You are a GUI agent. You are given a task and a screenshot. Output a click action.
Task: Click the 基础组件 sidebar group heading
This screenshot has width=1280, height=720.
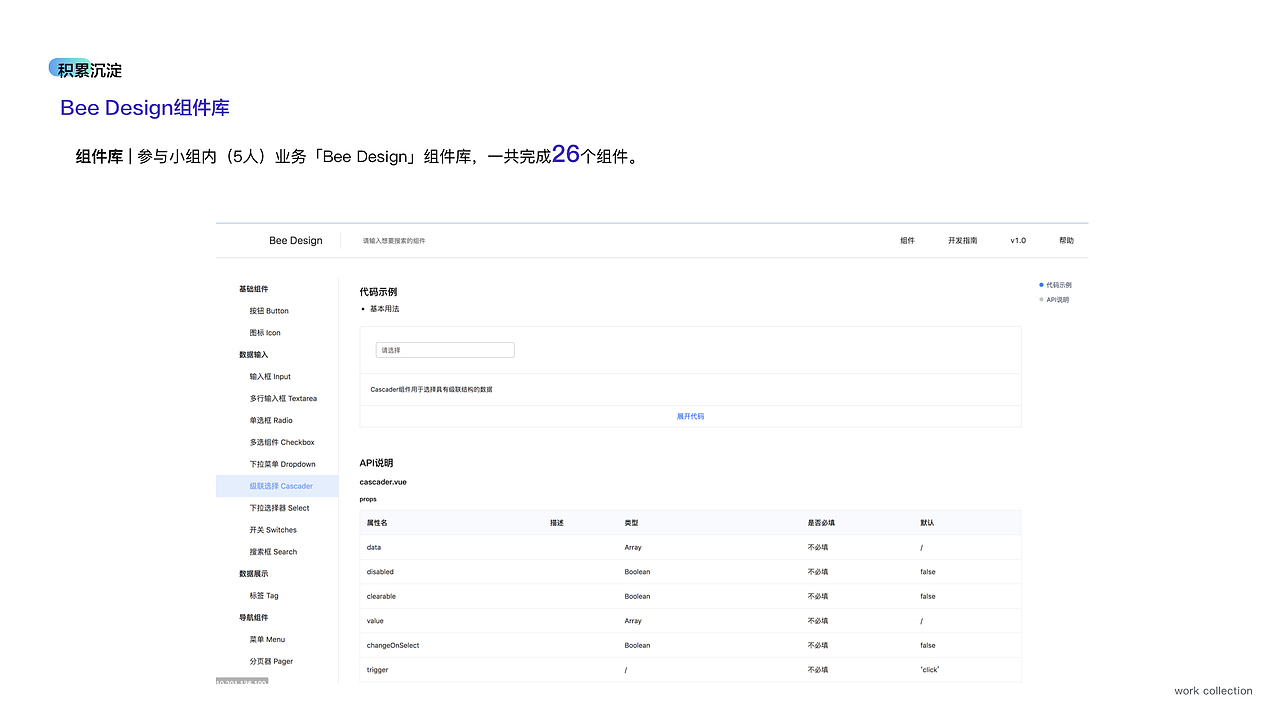253,289
